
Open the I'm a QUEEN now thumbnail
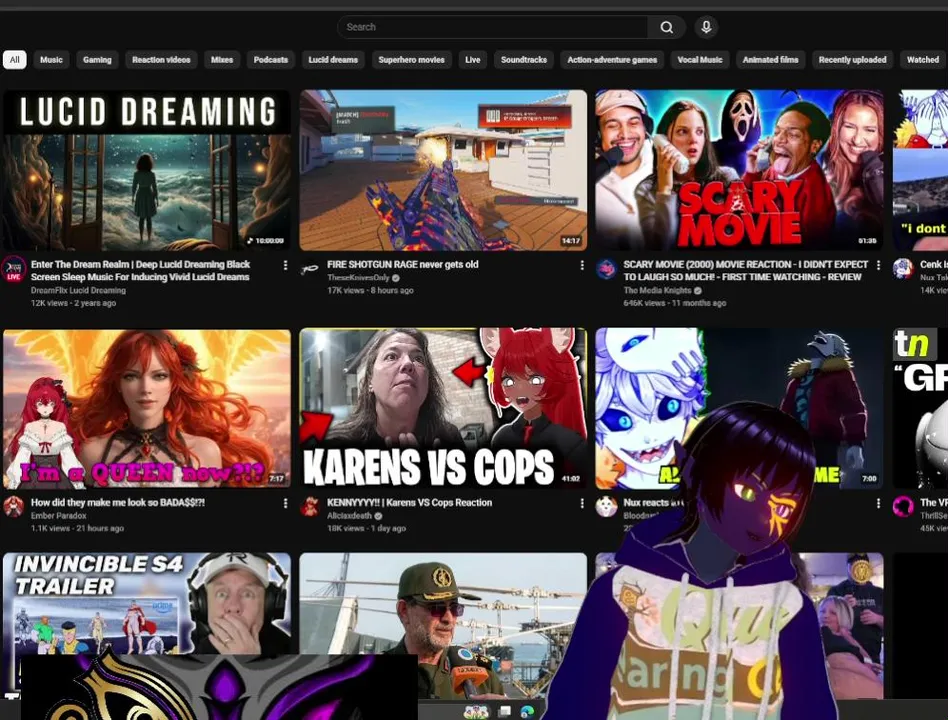click(147, 409)
